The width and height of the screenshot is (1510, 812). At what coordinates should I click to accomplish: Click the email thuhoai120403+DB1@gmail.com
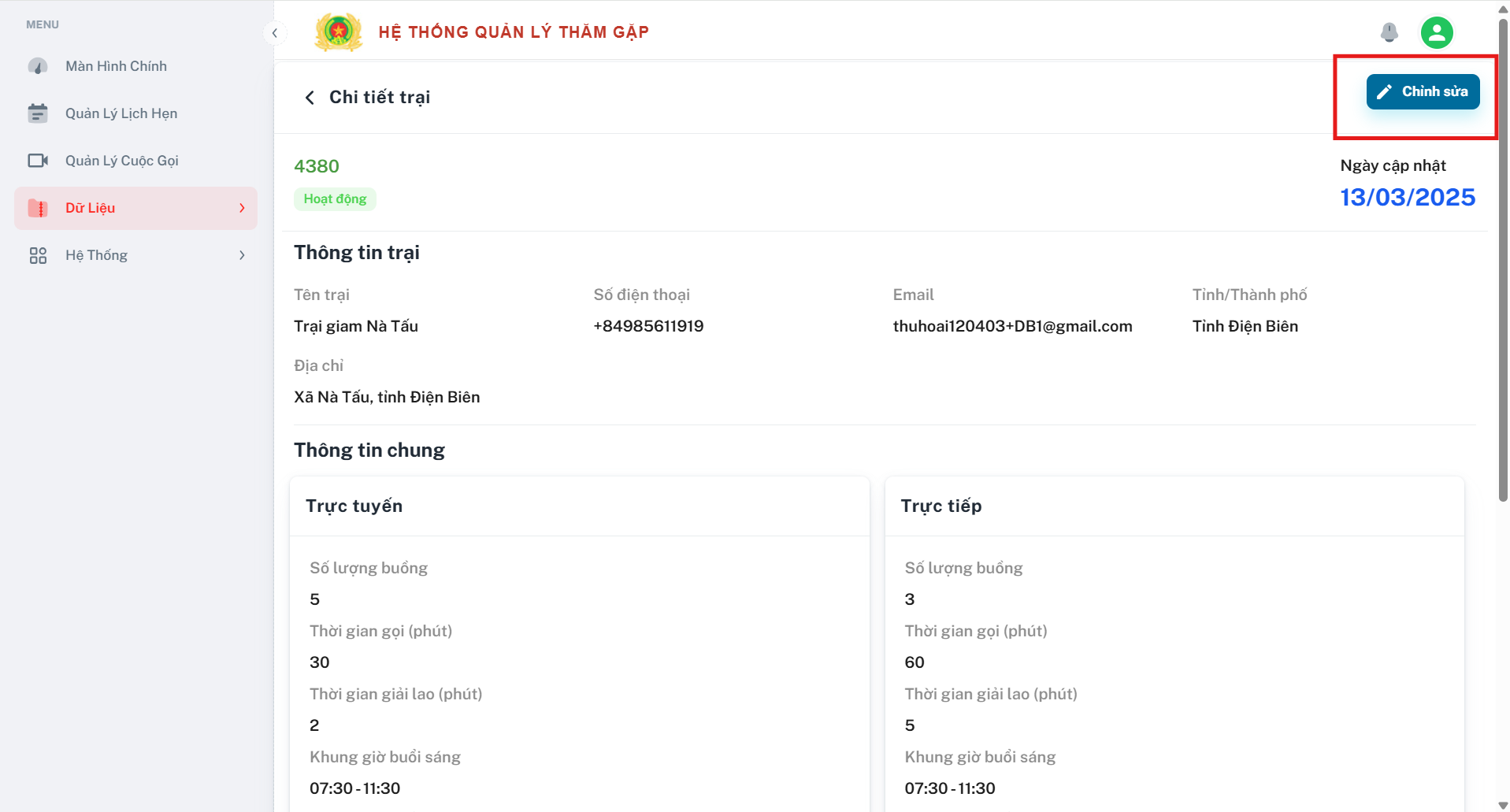click(1012, 326)
